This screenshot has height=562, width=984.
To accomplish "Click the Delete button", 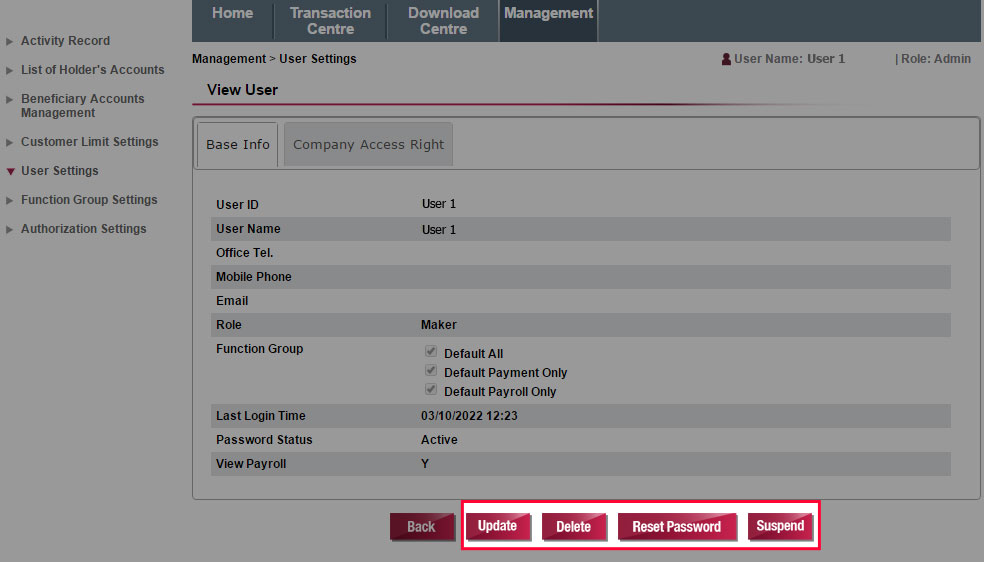I will [574, 527].
